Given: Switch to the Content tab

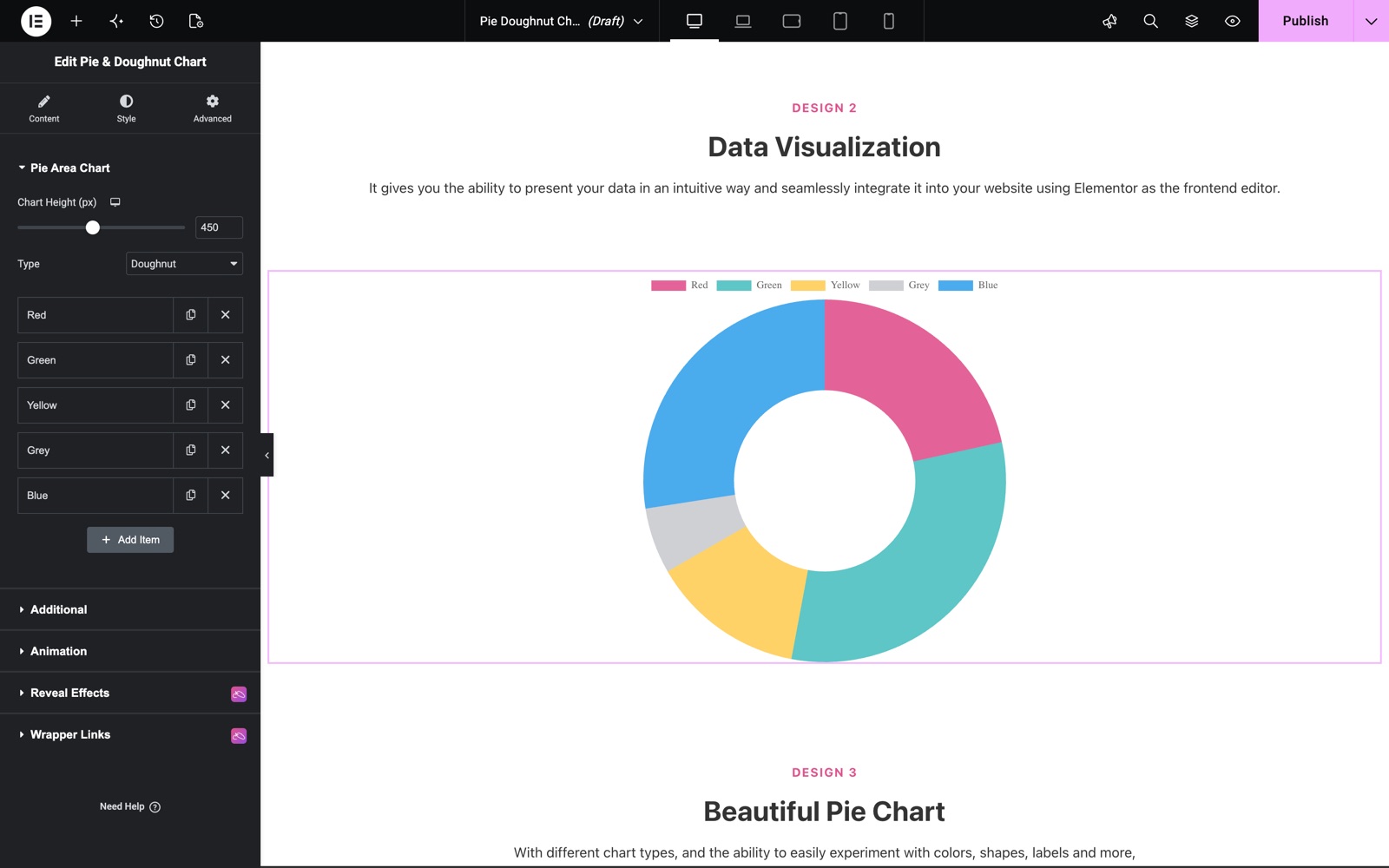Looking at the screenshot, I should (x=44, y=108).
